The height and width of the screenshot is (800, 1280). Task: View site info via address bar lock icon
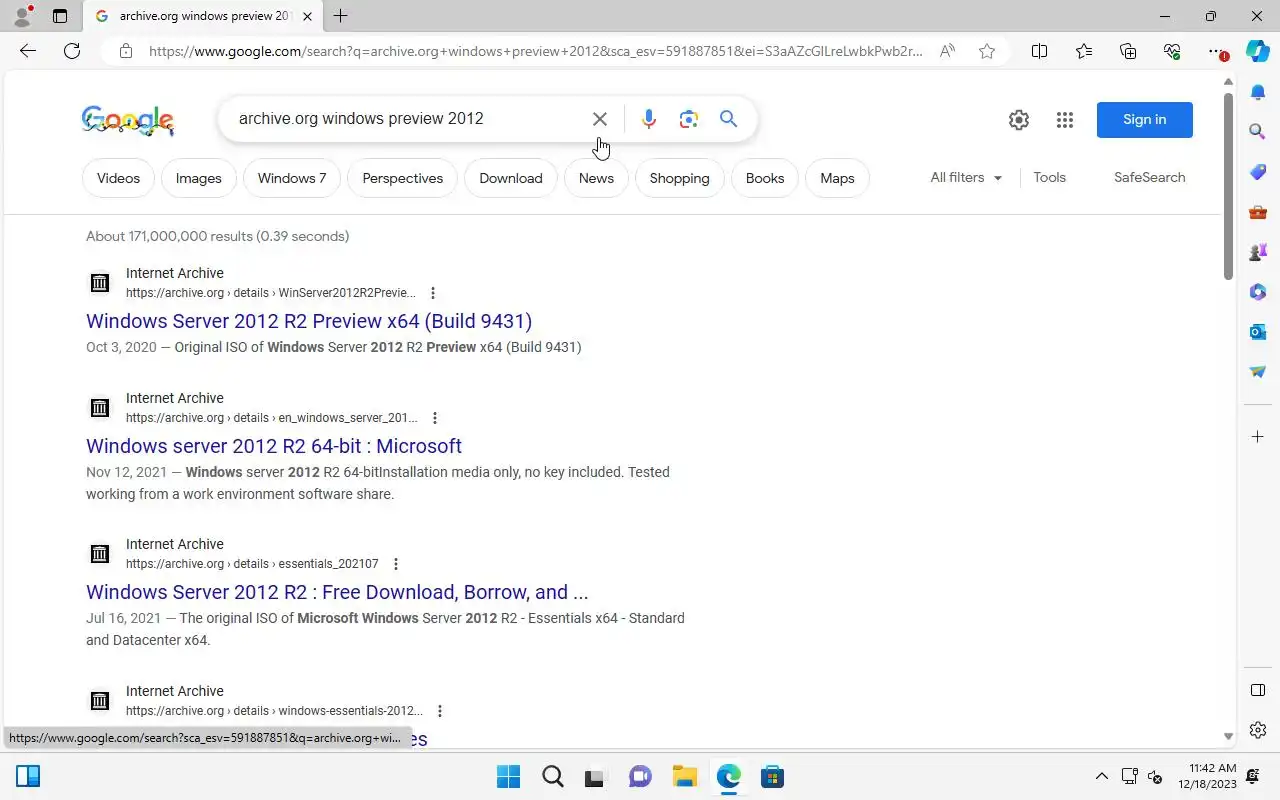125,51
